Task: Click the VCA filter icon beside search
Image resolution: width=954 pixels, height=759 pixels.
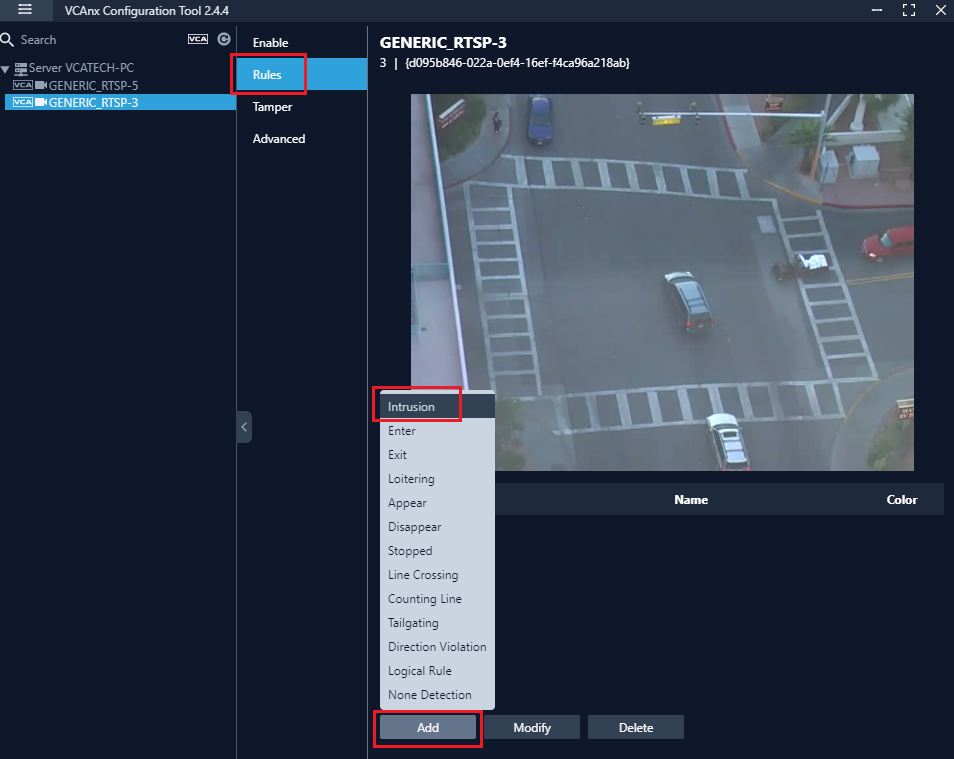Action: click(x=198, y=40)
